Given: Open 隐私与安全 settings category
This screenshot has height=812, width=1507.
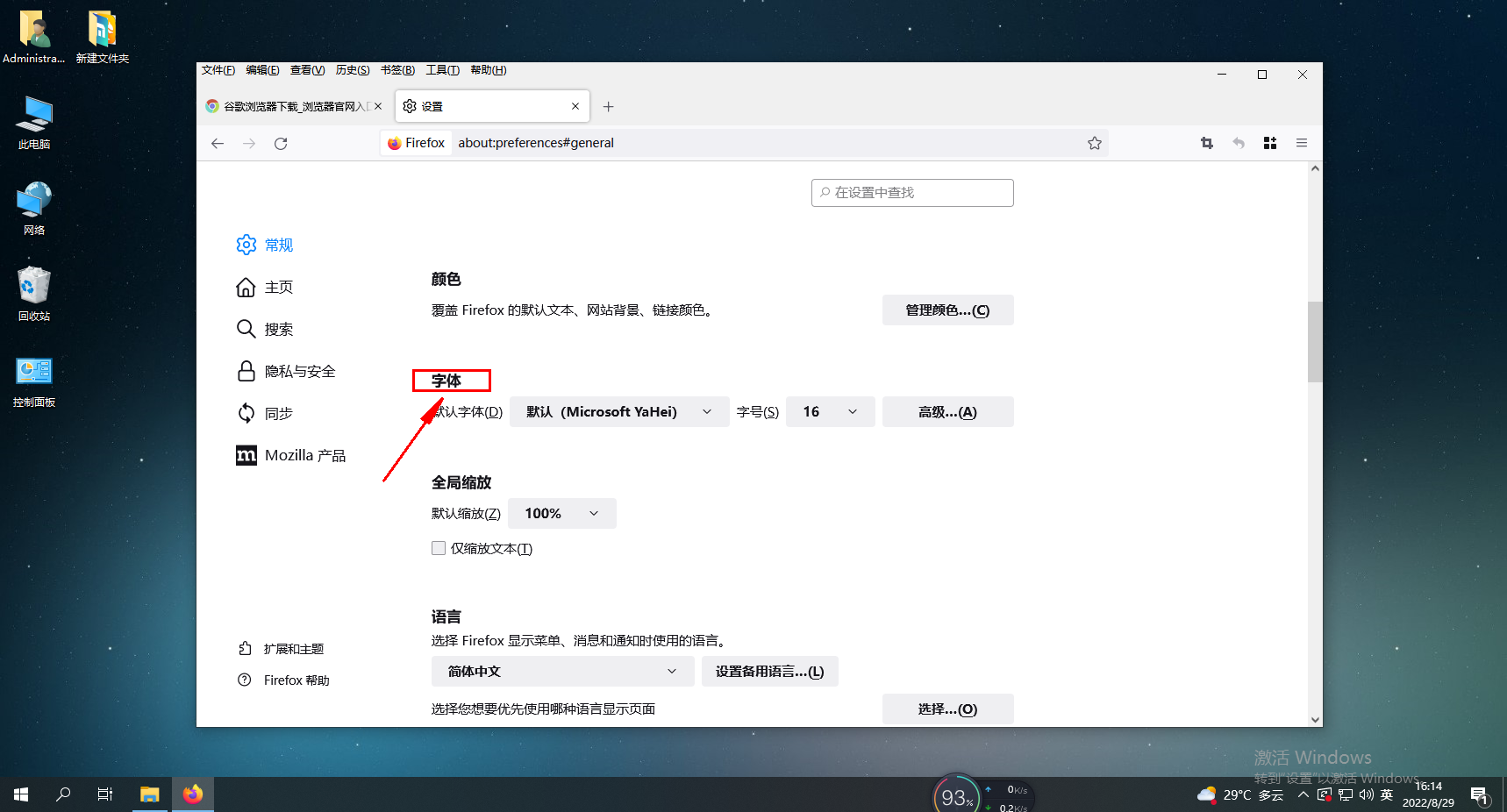Looking at the screenshot, I should [x=286, y=371].
